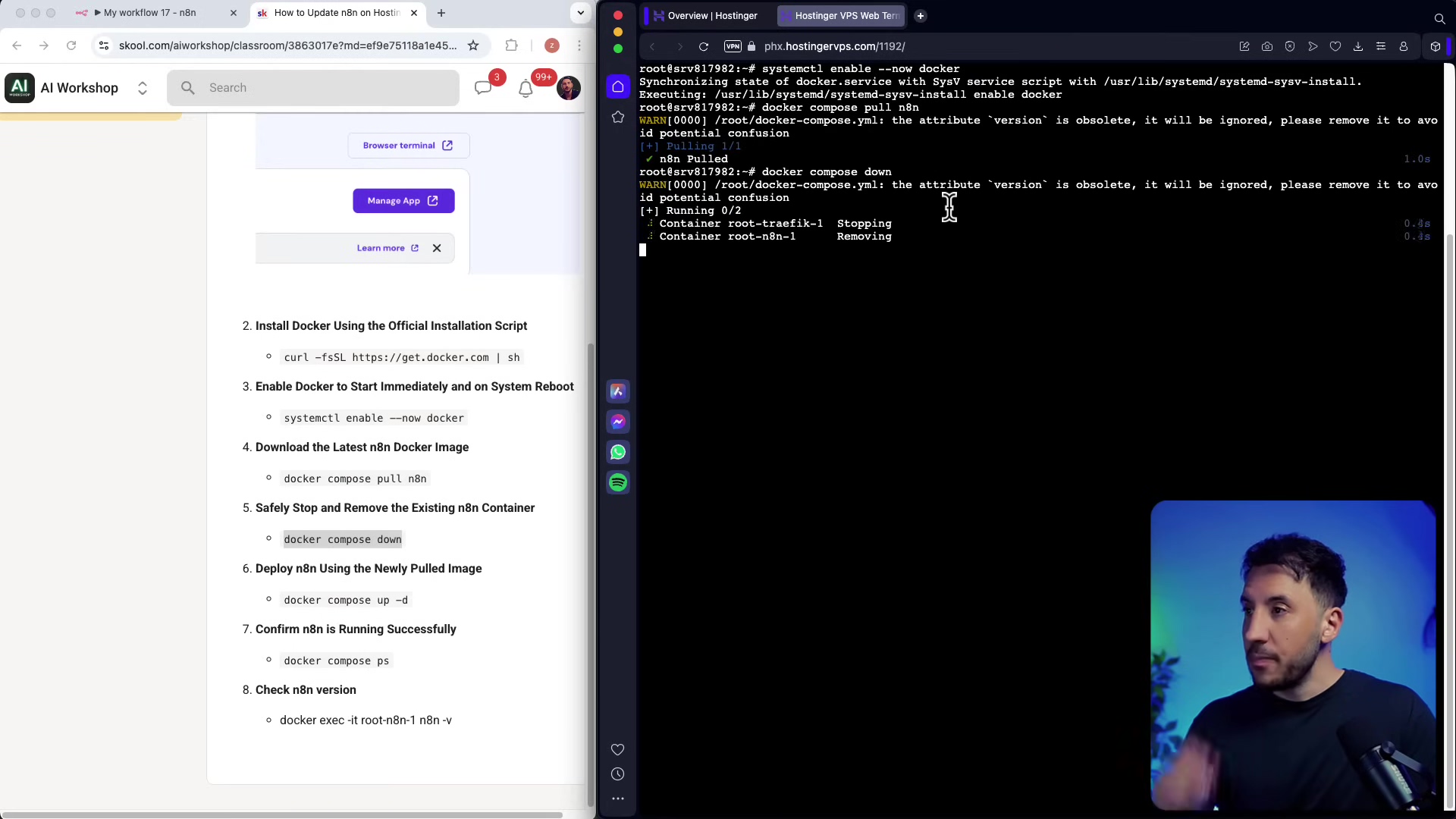Open a new Chrome tab

pyautogui.click(x=441, y=13)
